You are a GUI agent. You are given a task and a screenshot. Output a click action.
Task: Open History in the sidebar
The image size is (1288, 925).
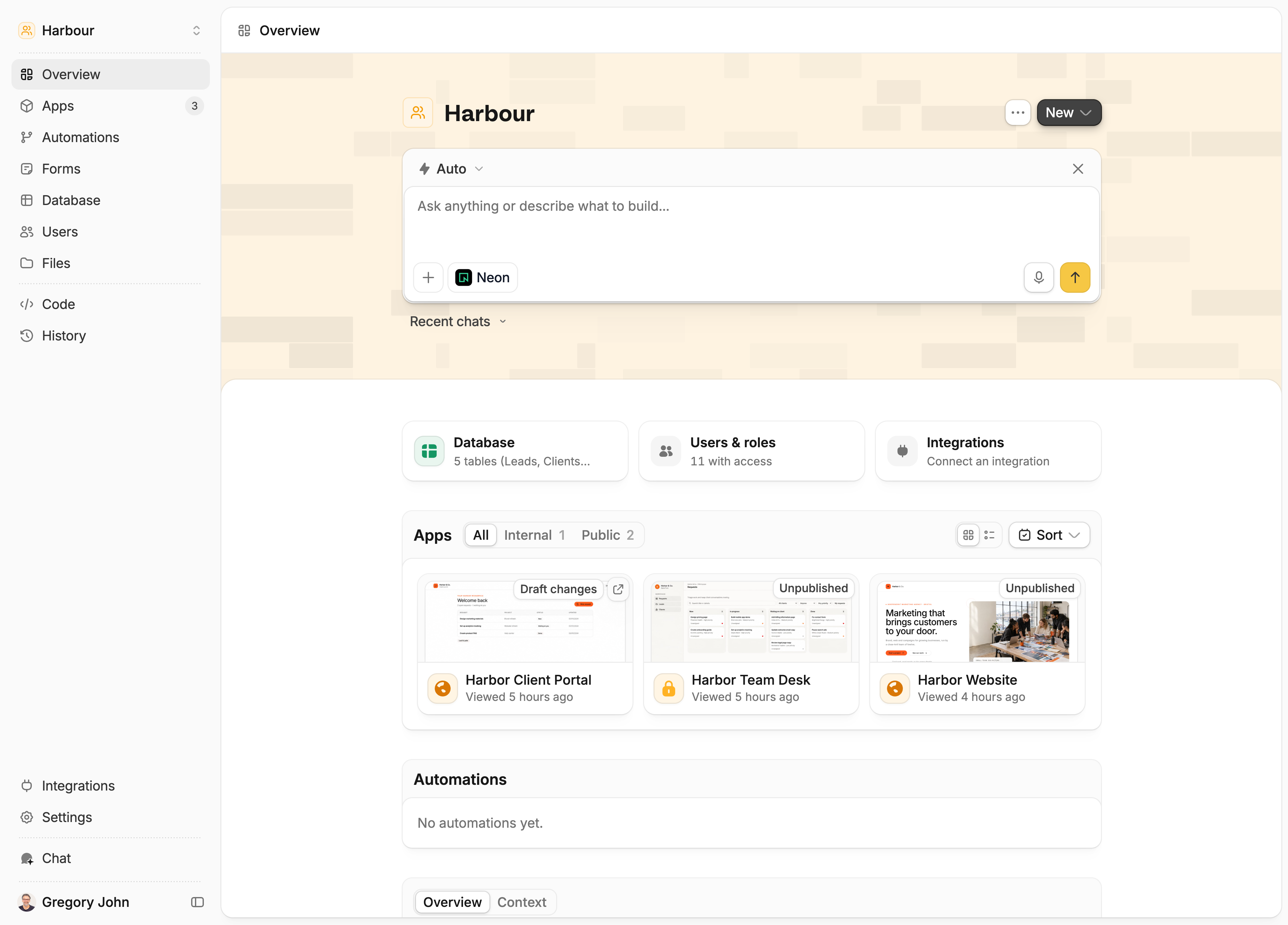pyautogui.click(x=110, y=335)
